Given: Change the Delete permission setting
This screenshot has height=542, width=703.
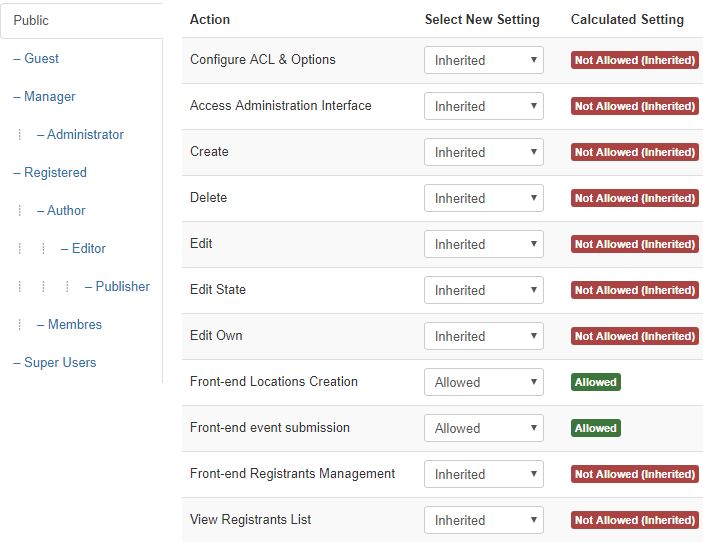Looking at the screenshot, I should click(484, 198).
